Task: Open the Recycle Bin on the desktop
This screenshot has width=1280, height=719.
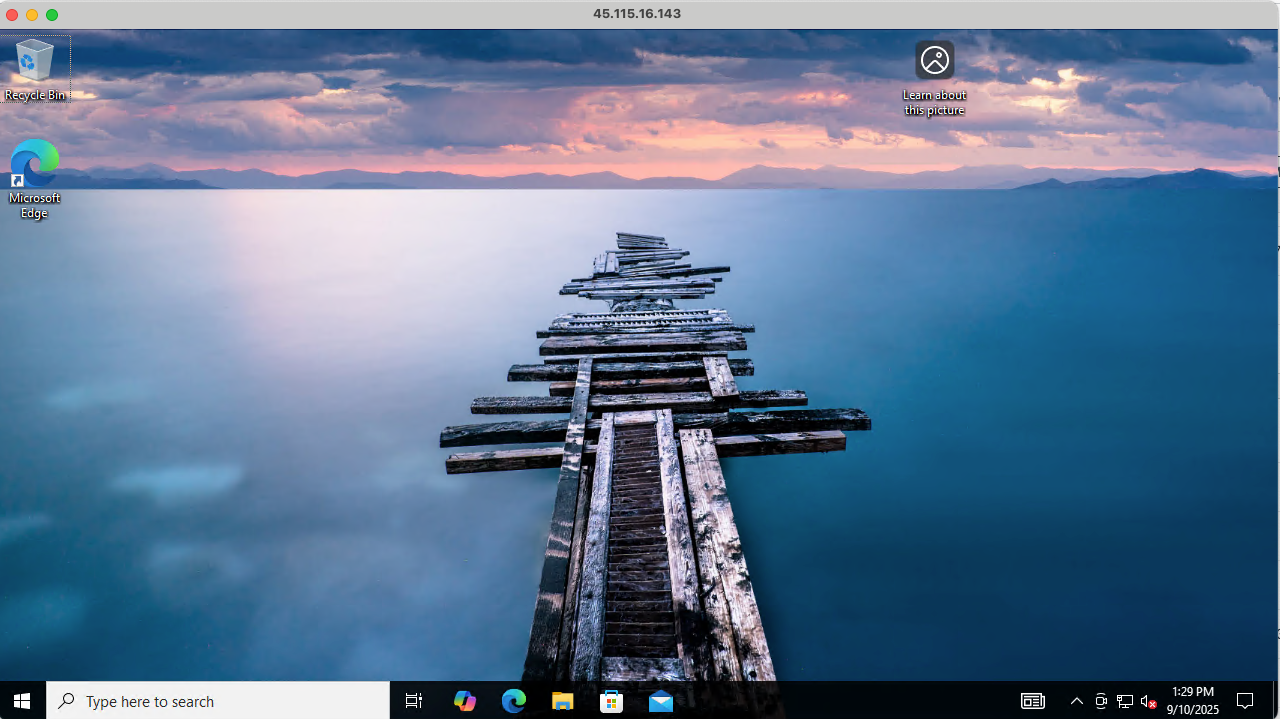Action: pos(35,60)
